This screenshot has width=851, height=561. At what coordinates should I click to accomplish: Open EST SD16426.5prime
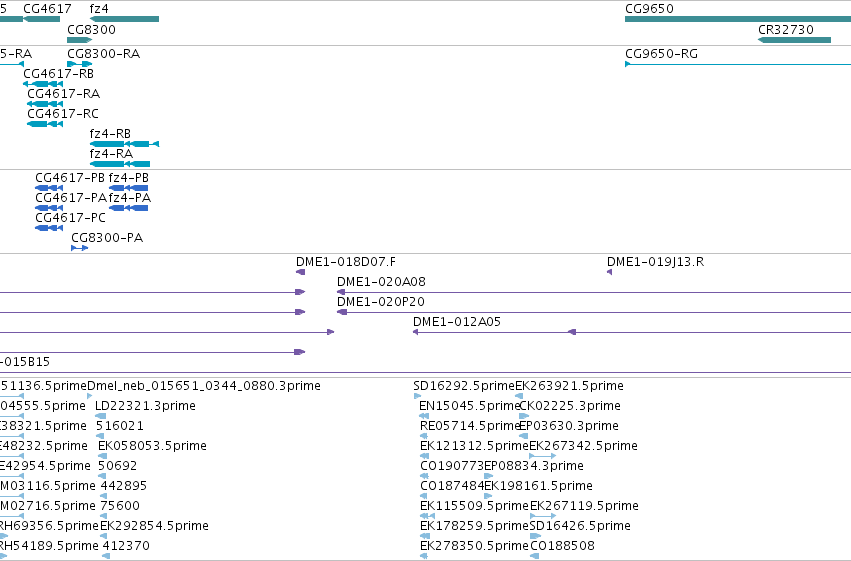coord(580,526)
